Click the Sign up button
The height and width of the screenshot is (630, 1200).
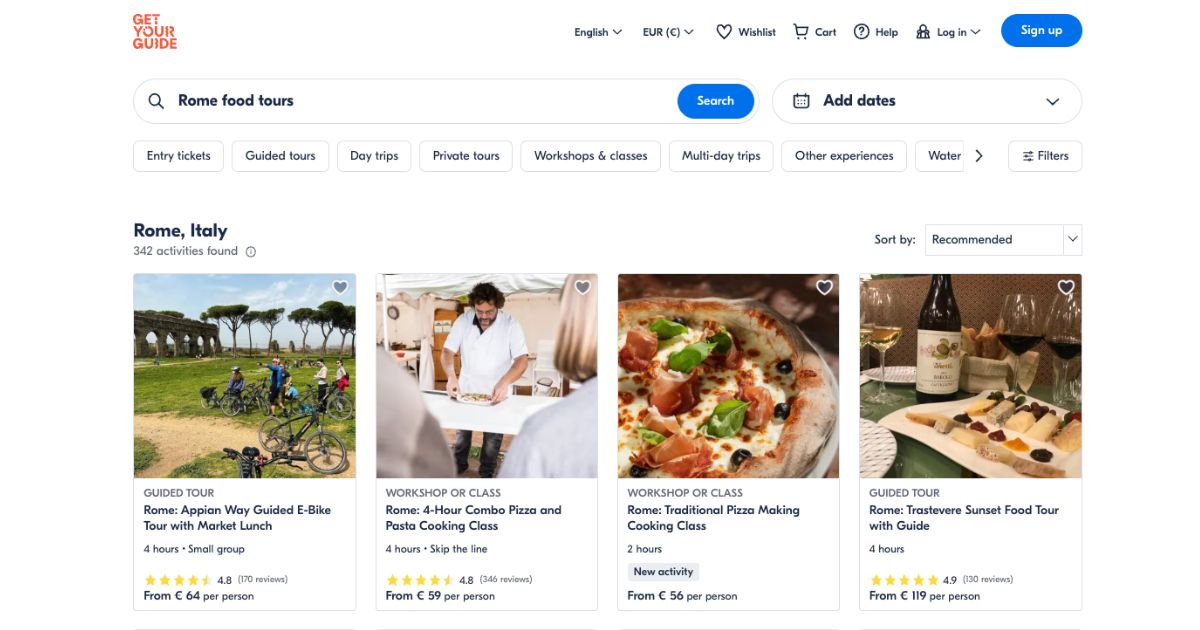tap(1041, 31)
